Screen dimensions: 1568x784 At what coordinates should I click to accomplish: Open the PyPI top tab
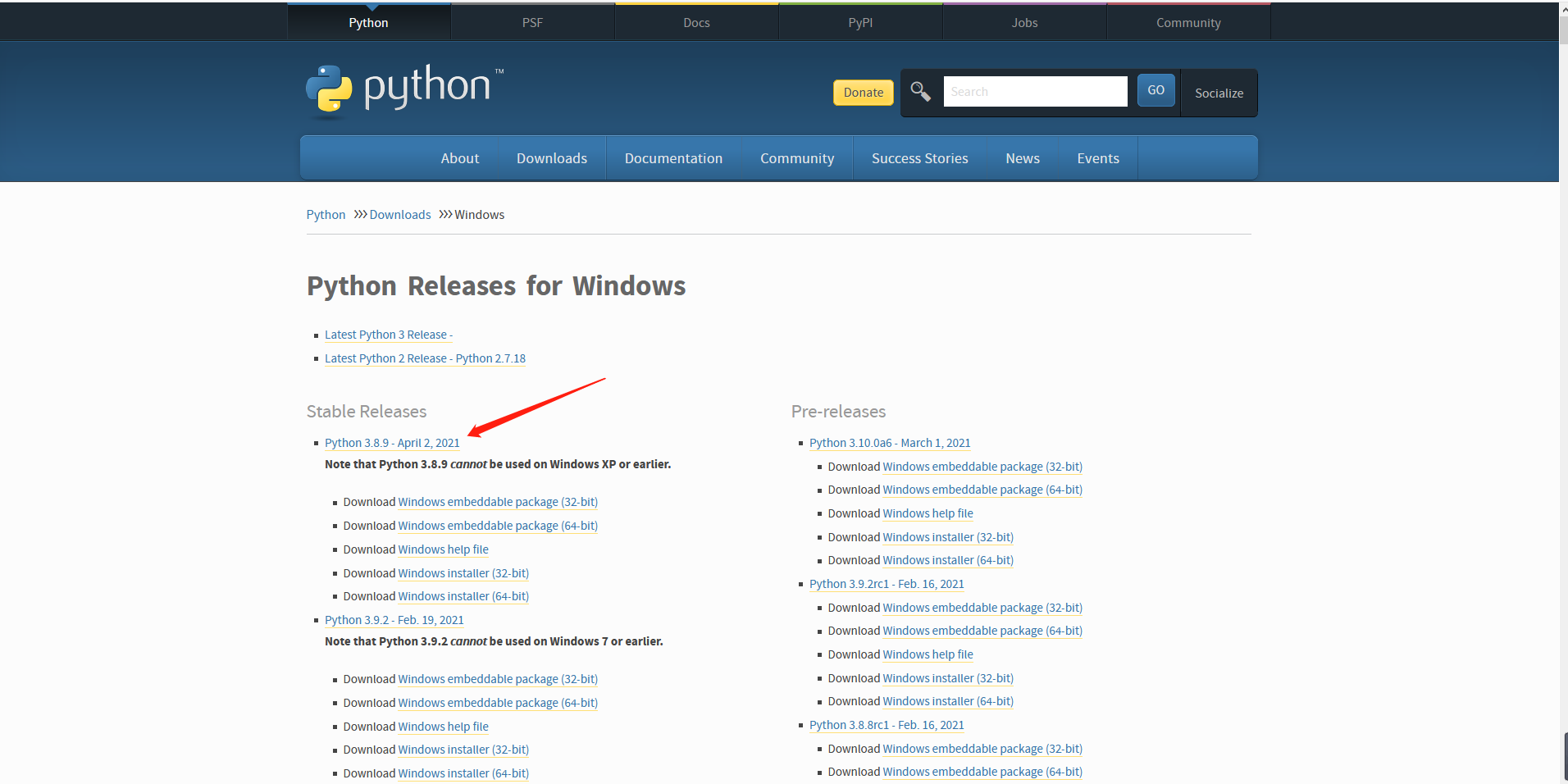pyautogui.click(x=860, y=23)
